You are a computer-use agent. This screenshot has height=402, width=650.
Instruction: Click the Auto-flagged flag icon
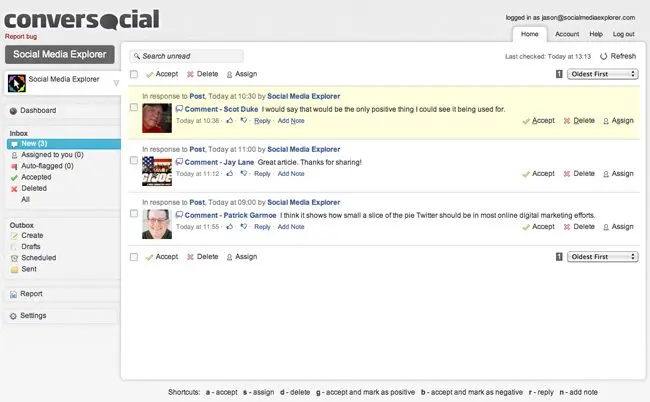(14, 166)
